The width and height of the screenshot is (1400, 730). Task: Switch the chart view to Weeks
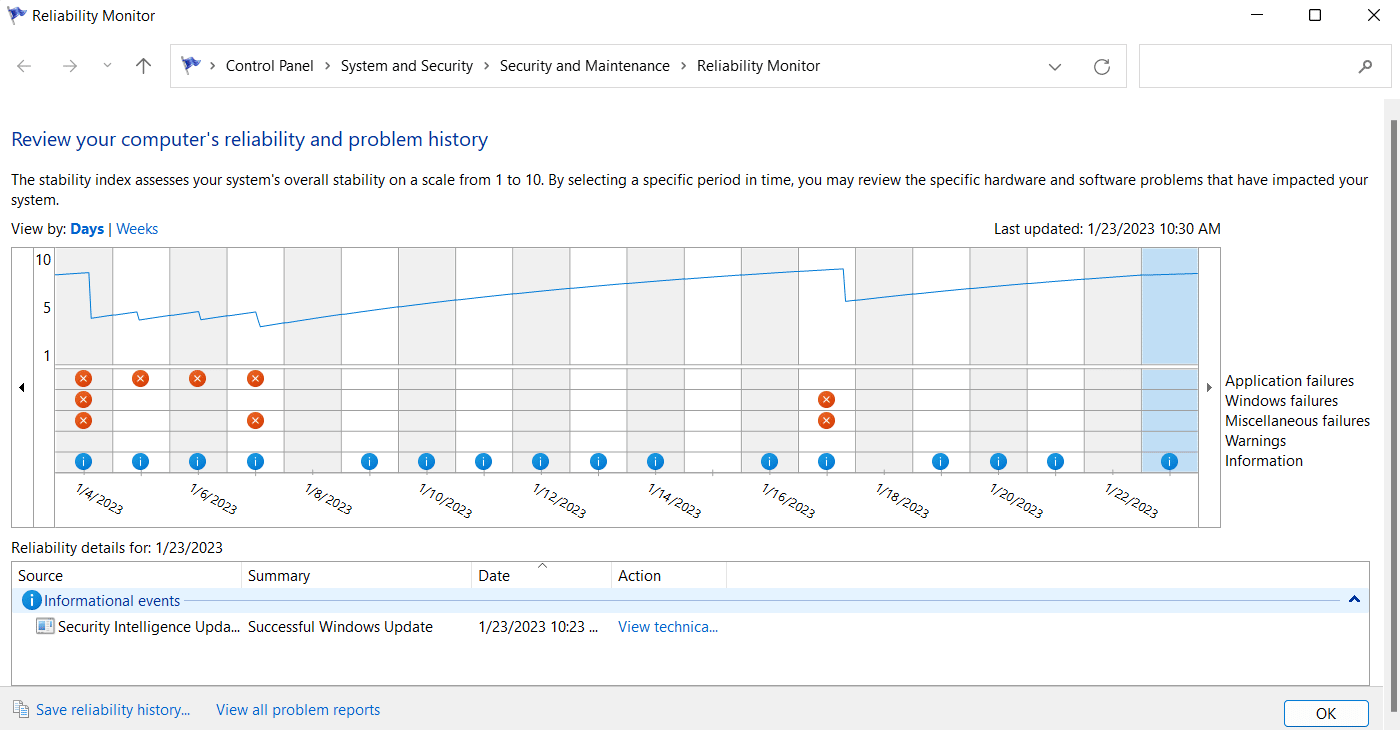pyautogui.click(x=137, y=229)
